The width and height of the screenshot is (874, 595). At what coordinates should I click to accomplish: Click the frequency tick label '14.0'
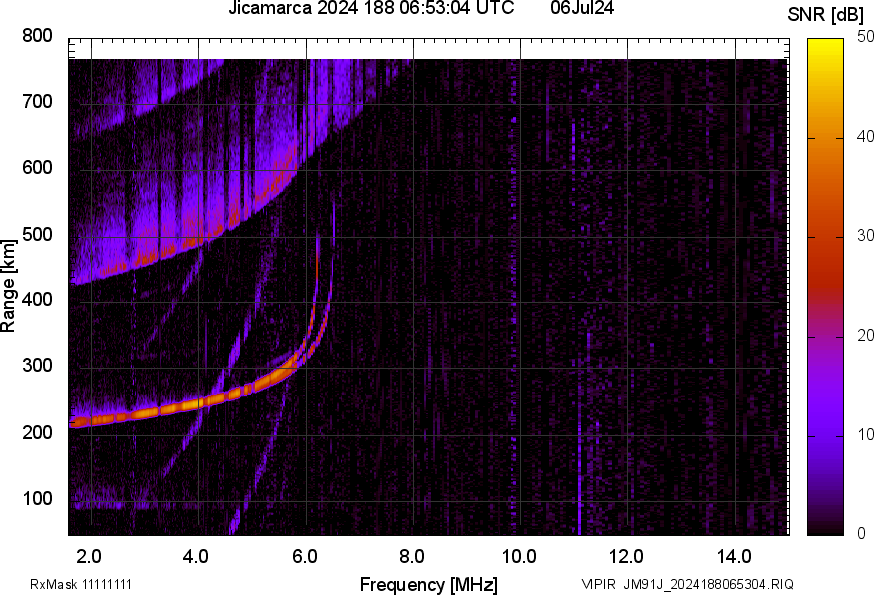coord(734,557)
